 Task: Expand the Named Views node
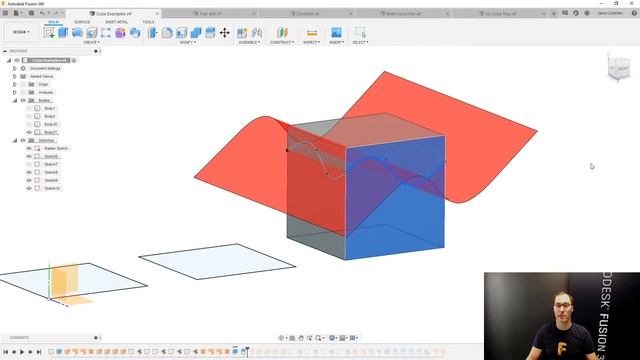[x=15, y=76]
